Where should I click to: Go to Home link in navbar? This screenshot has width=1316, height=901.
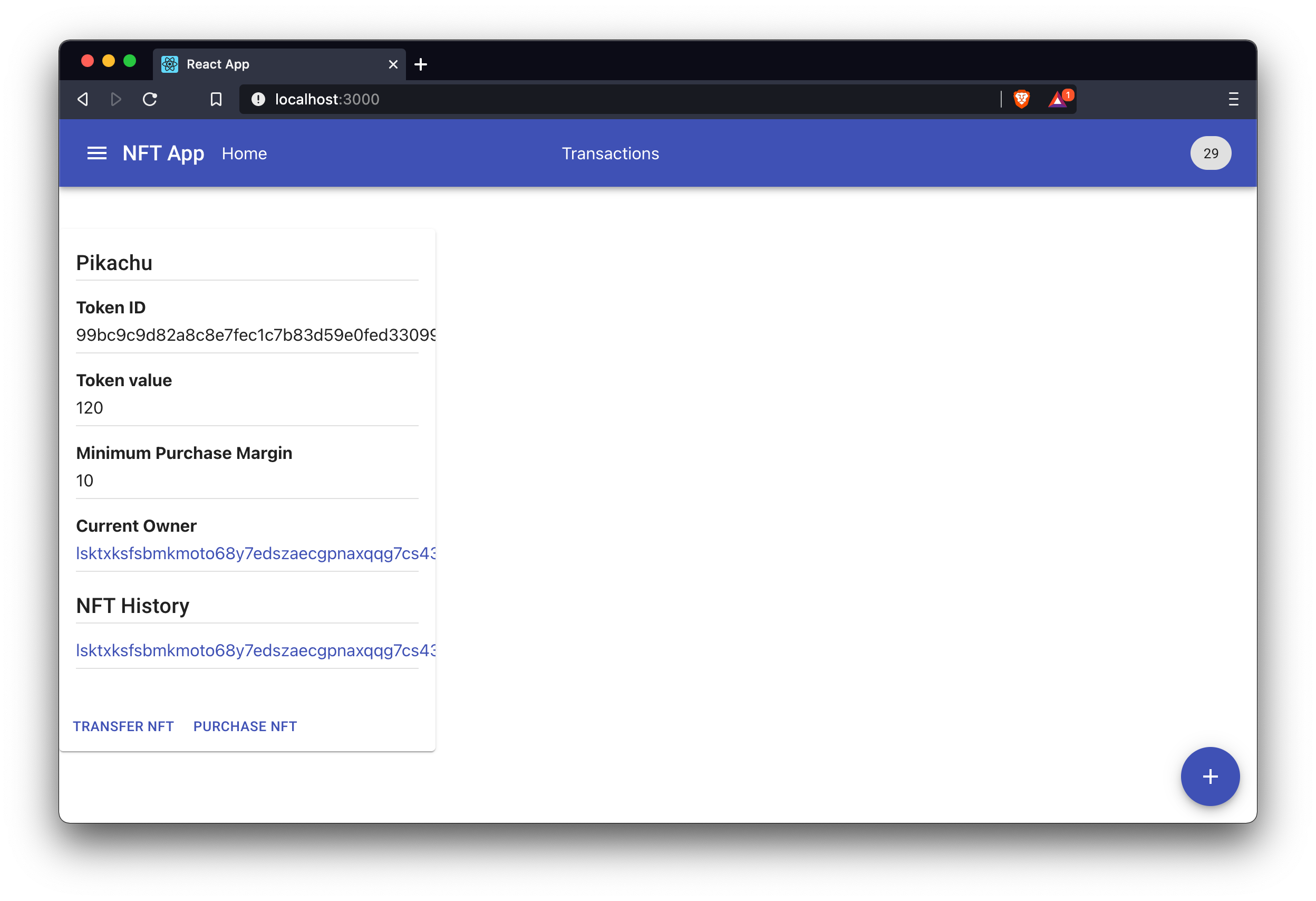click(x=244, y=154)
